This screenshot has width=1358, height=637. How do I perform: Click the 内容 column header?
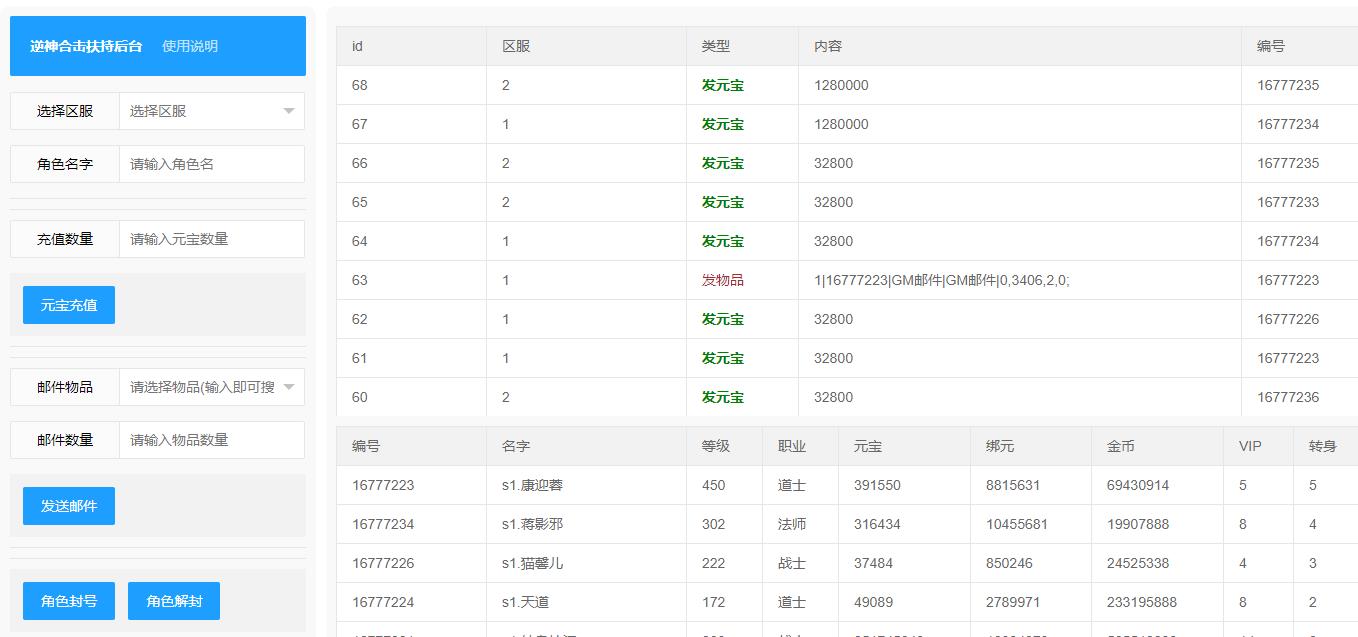pos(828,46)
